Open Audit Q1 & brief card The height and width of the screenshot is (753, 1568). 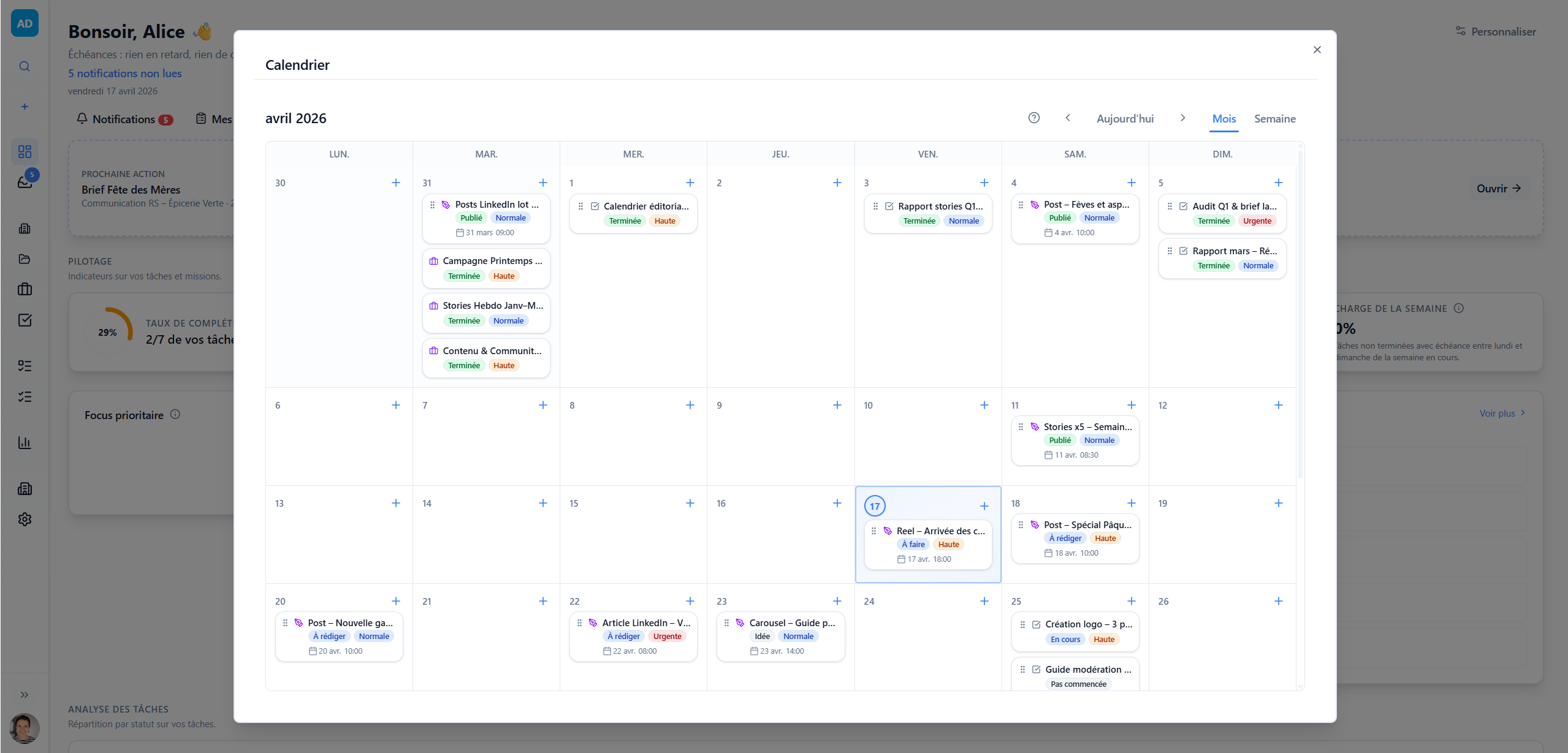pos(1222,213)
